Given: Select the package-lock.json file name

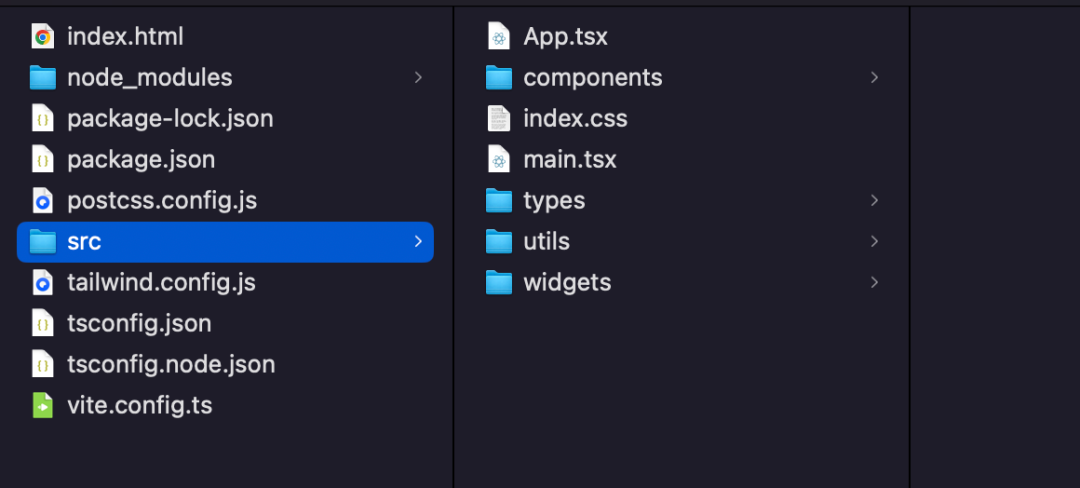Looking at the screenshot, I should tap(170, 119).
